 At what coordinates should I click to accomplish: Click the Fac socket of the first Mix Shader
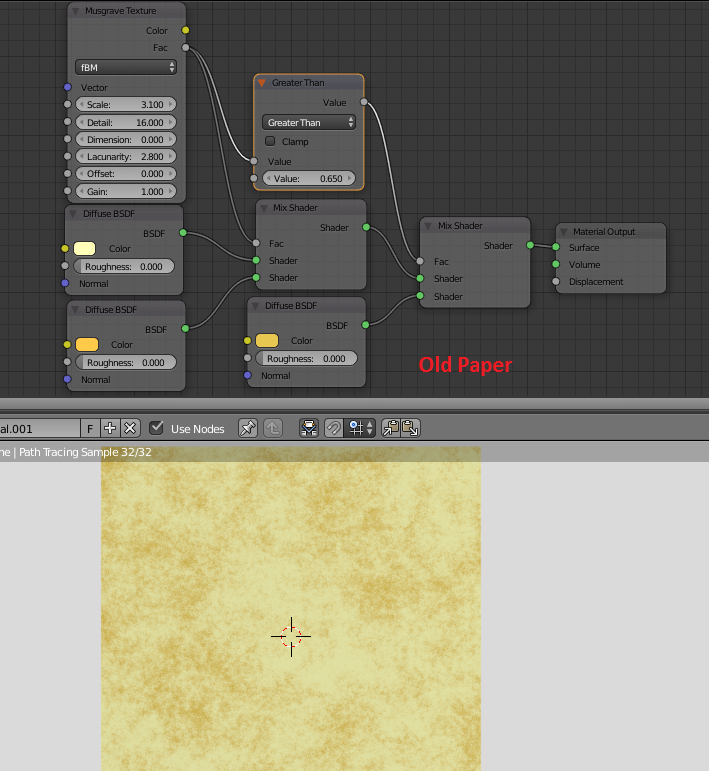(x=256, y=243)
